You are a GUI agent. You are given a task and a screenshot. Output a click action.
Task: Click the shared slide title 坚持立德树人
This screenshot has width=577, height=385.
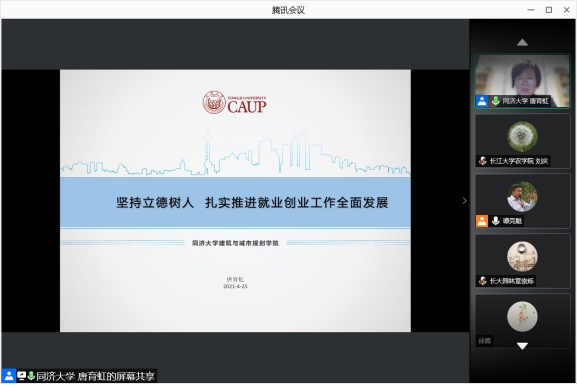click(155, 202)
